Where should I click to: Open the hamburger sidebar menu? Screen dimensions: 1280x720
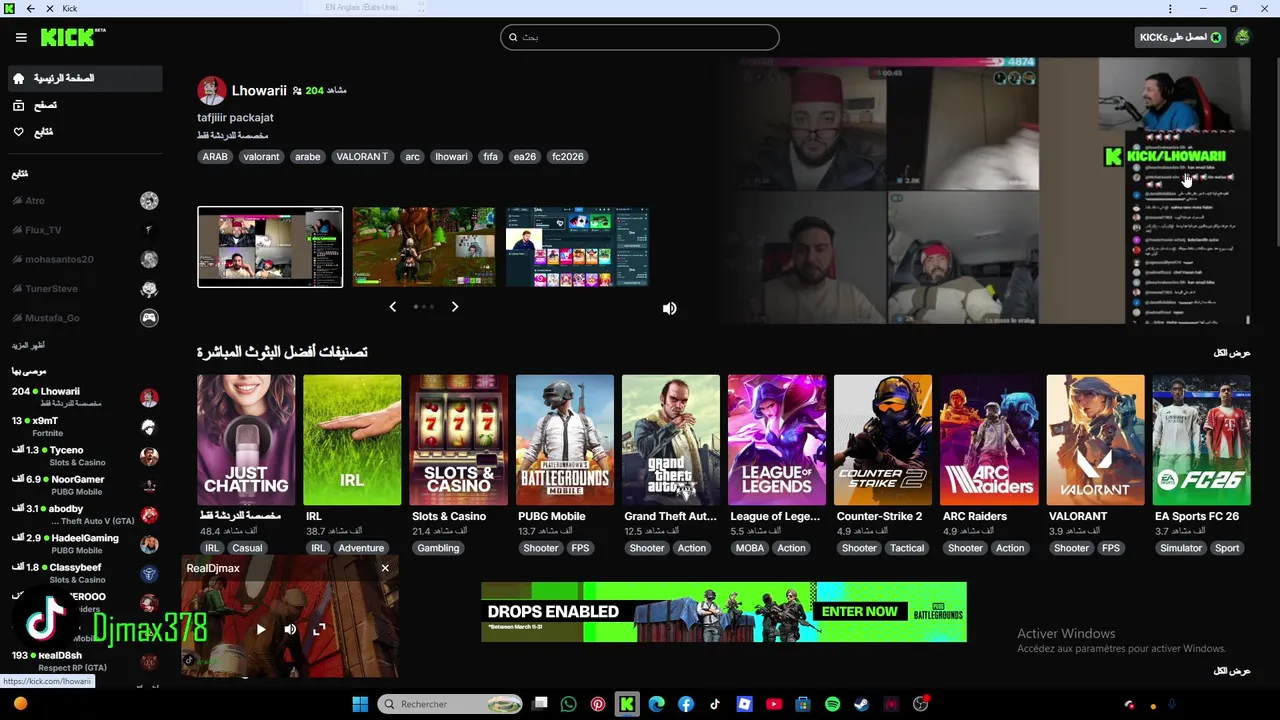coord(21,37)
